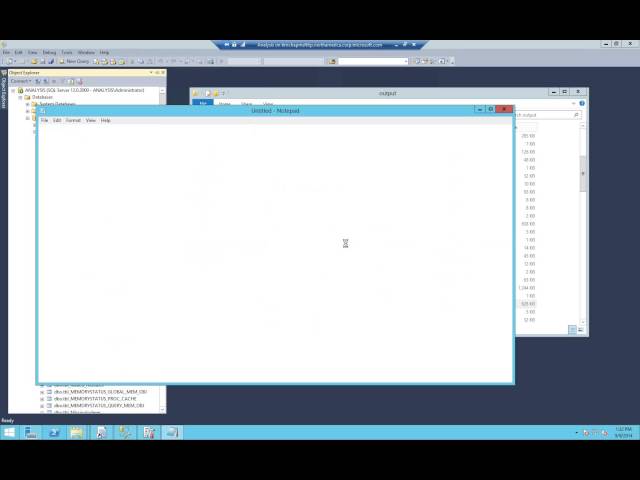The image size is (640, 480).
Task: Open Object Explorer window position dropdown arrow
Action: (x=151, y=73)
